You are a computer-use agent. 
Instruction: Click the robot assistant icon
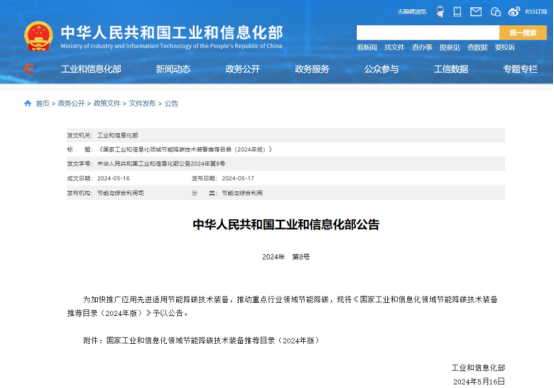pyautogui.click(x=440, y=12)
